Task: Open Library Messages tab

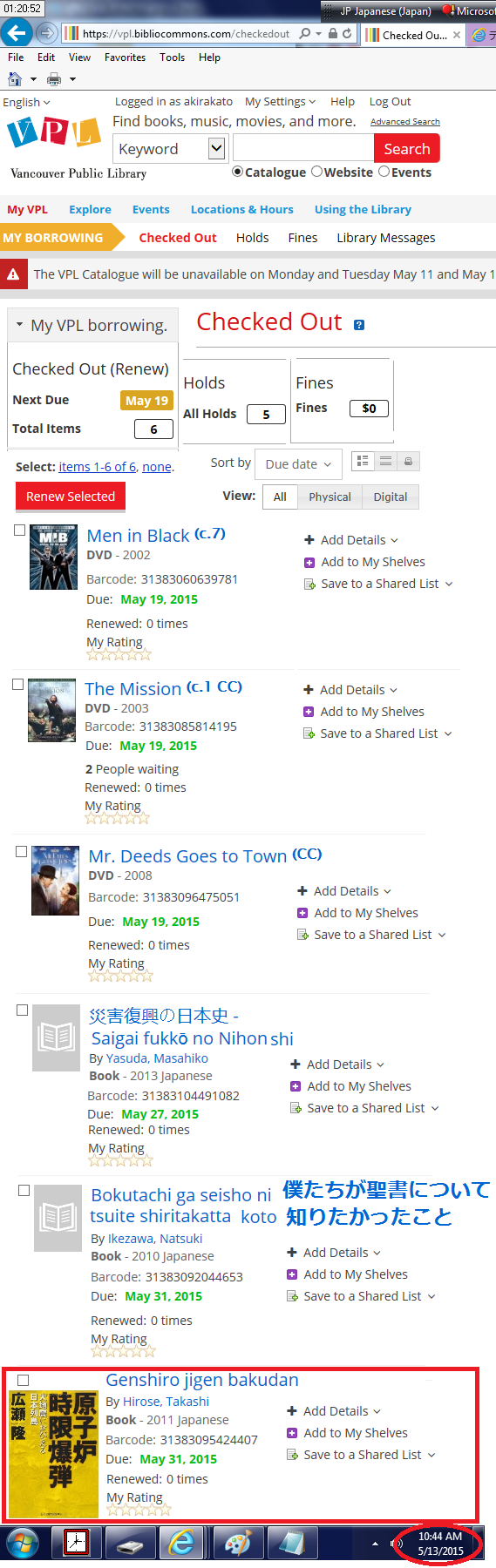Action: pyautogui.click(x=386, y=238)
